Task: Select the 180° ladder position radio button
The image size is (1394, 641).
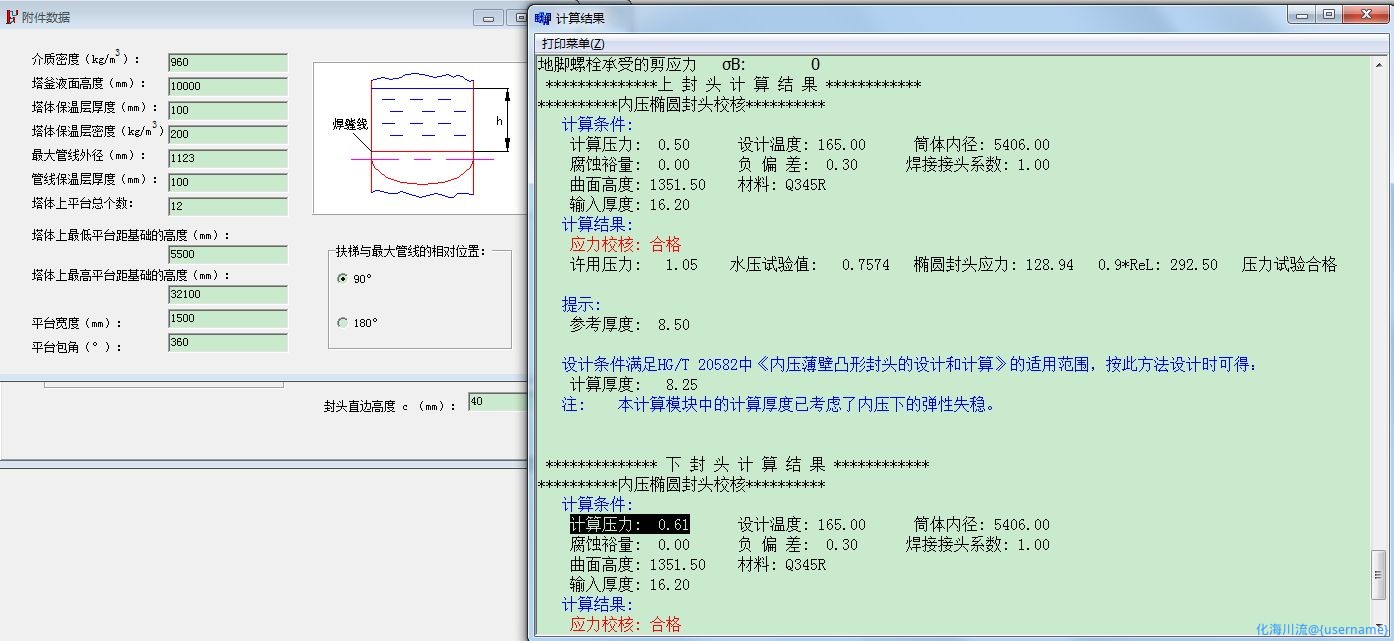Action: tap(343, 323)
